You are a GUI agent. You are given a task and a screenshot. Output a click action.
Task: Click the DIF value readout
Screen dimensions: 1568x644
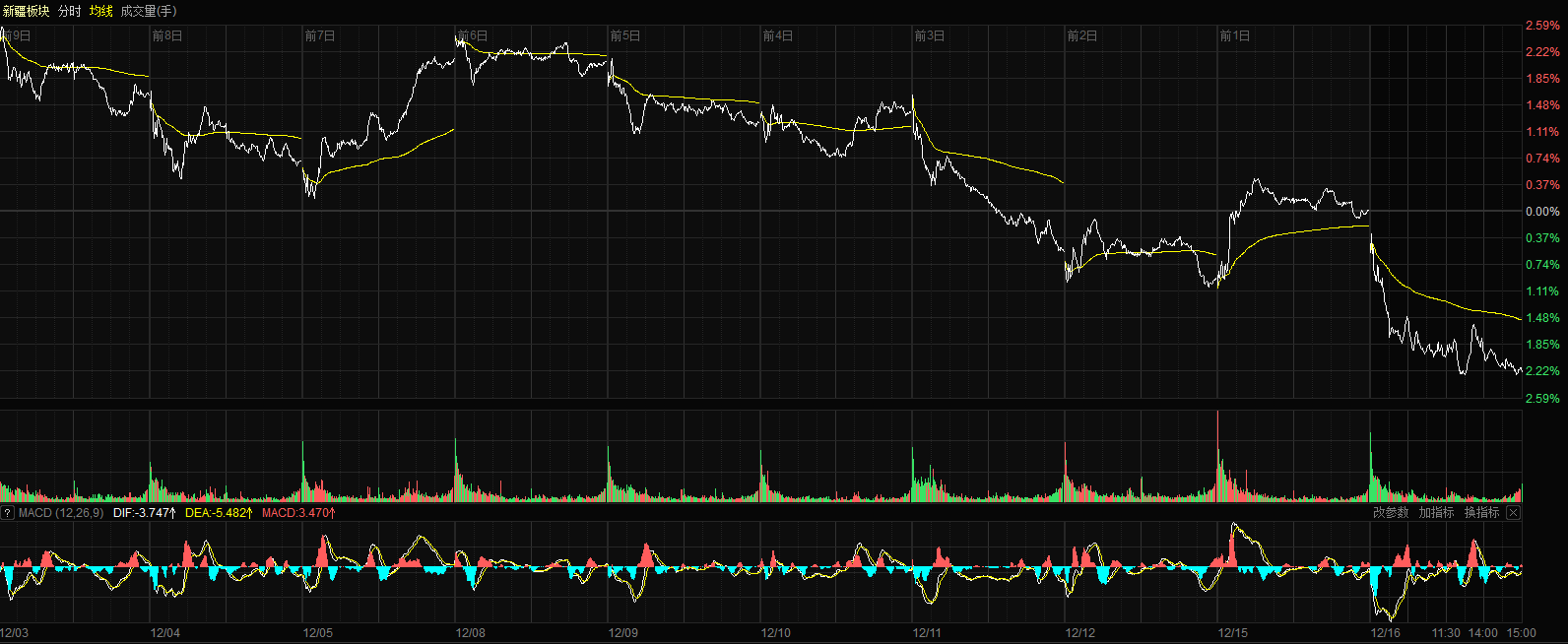click(x=145, y=513)
